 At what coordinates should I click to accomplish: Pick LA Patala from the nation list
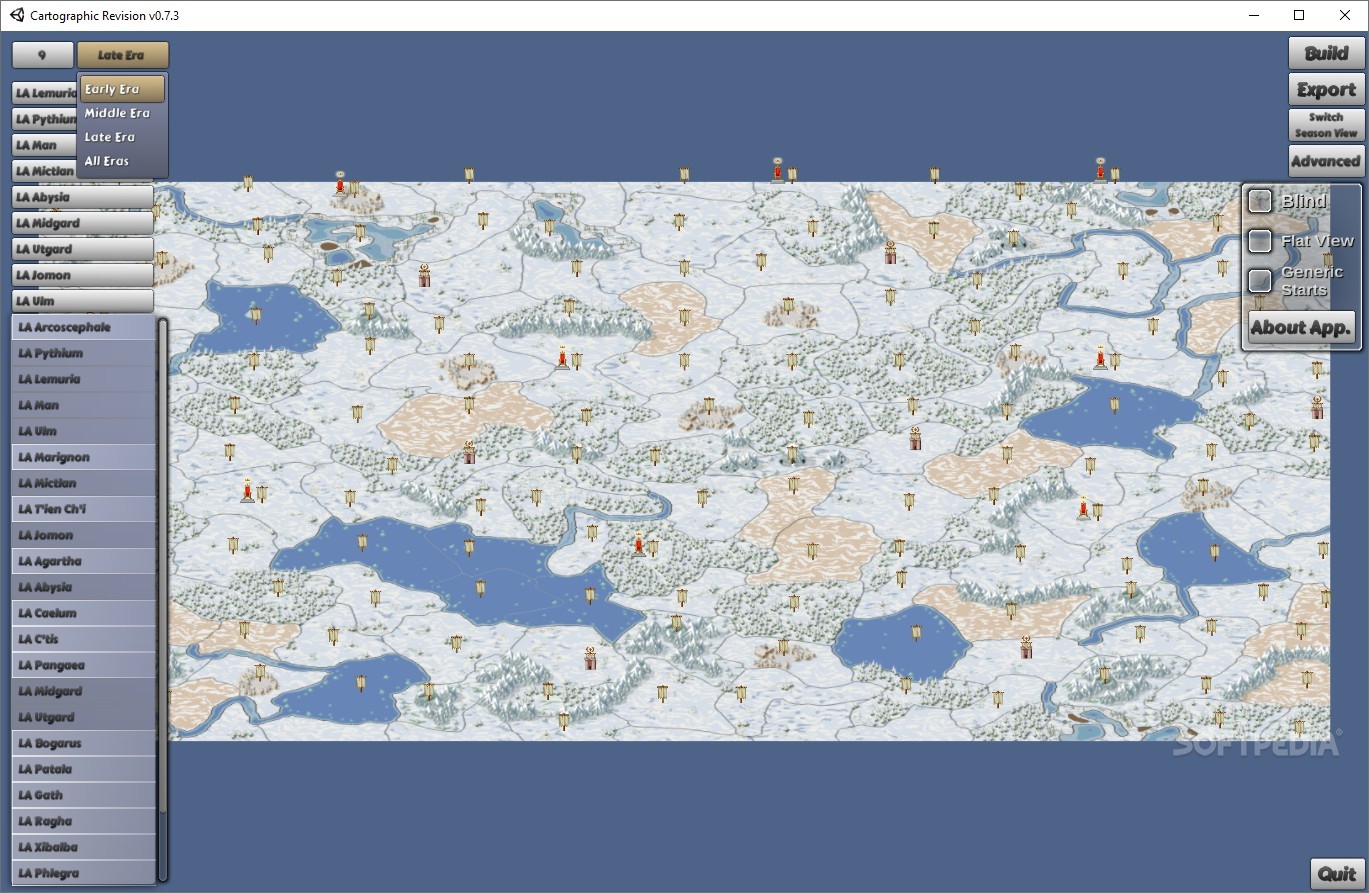click(x=84, y=769)
